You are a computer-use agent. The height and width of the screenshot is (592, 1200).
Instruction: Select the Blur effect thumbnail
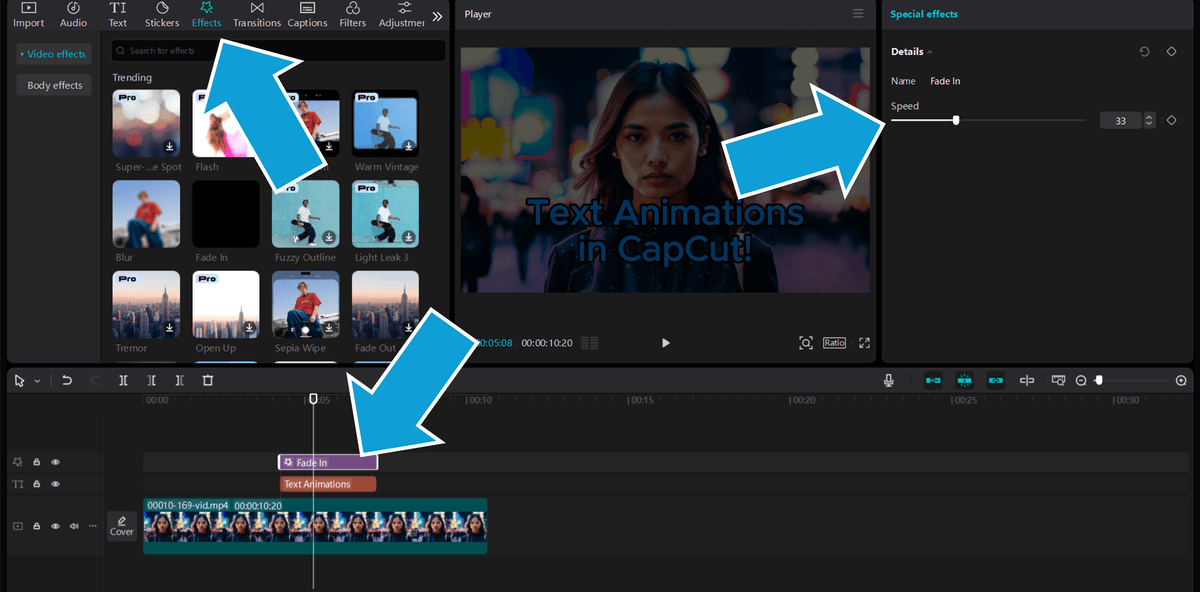tap(147, 213)
